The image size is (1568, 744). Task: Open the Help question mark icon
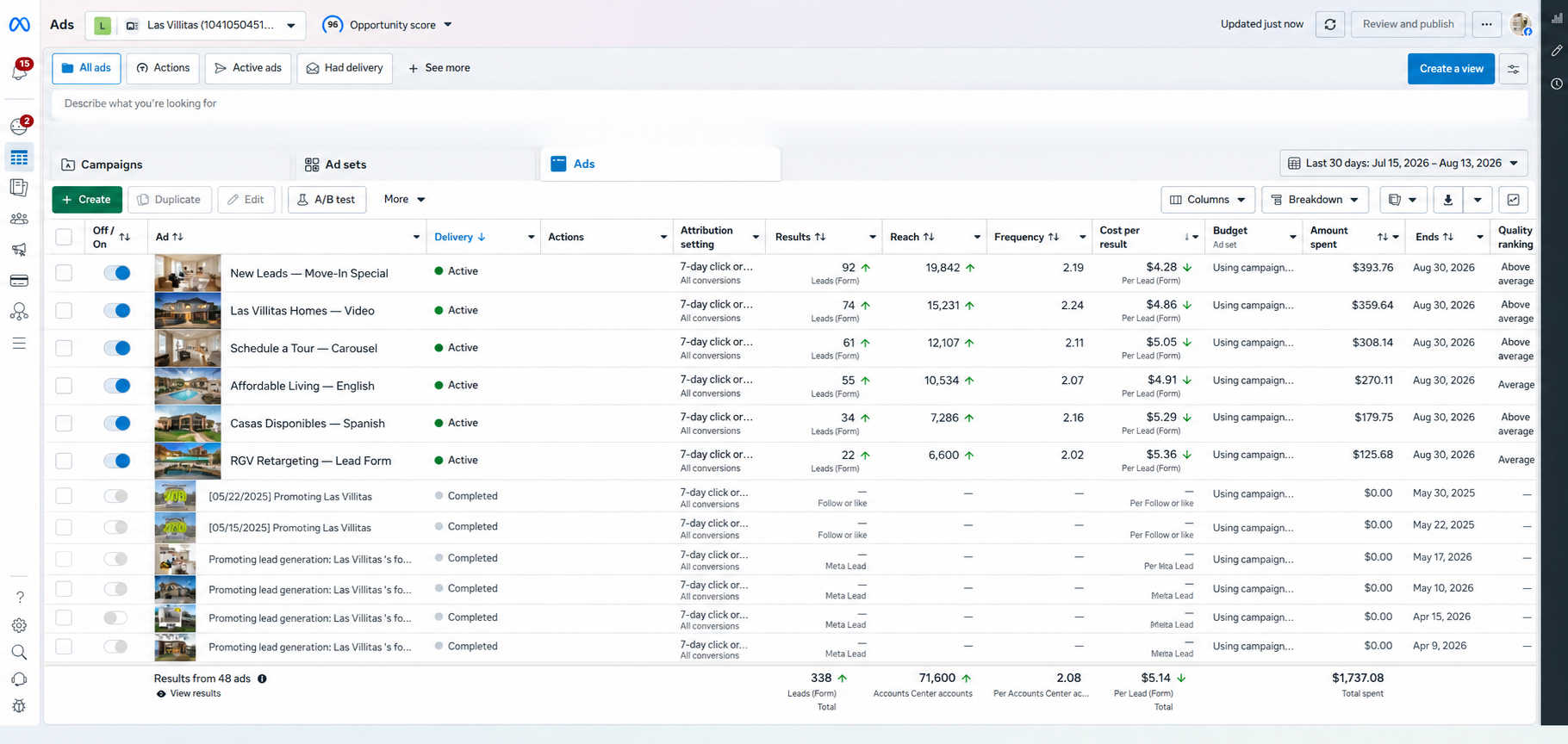[19, 597]
